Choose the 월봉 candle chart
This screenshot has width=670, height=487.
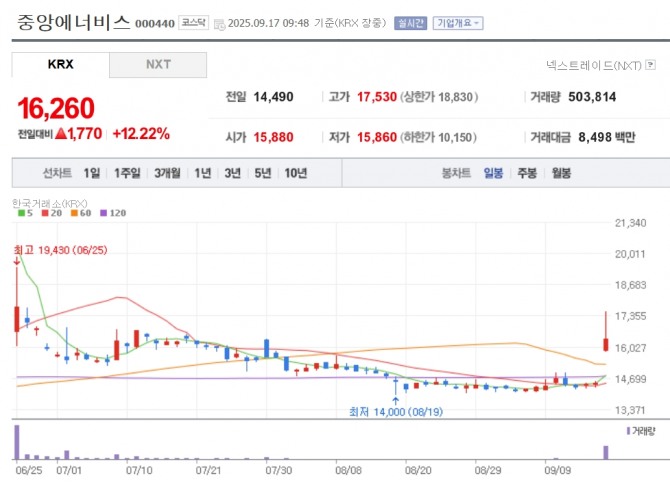coord(561,173)
